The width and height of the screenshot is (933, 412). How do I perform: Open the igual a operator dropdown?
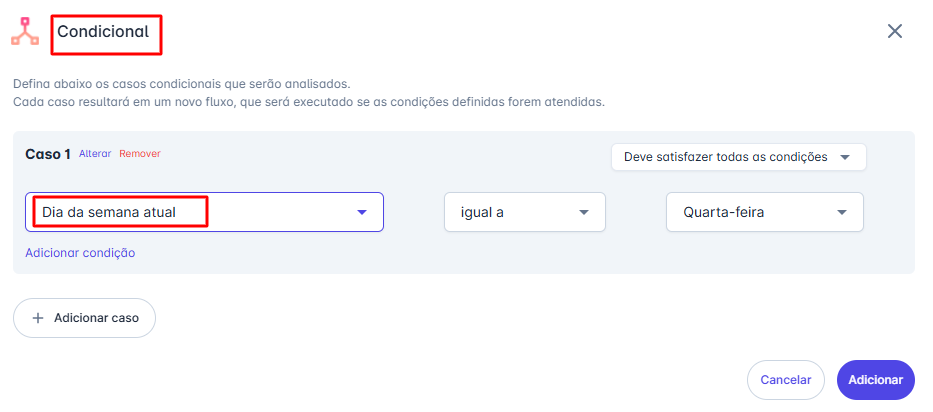pyautogui.click(x=525, y=212)
